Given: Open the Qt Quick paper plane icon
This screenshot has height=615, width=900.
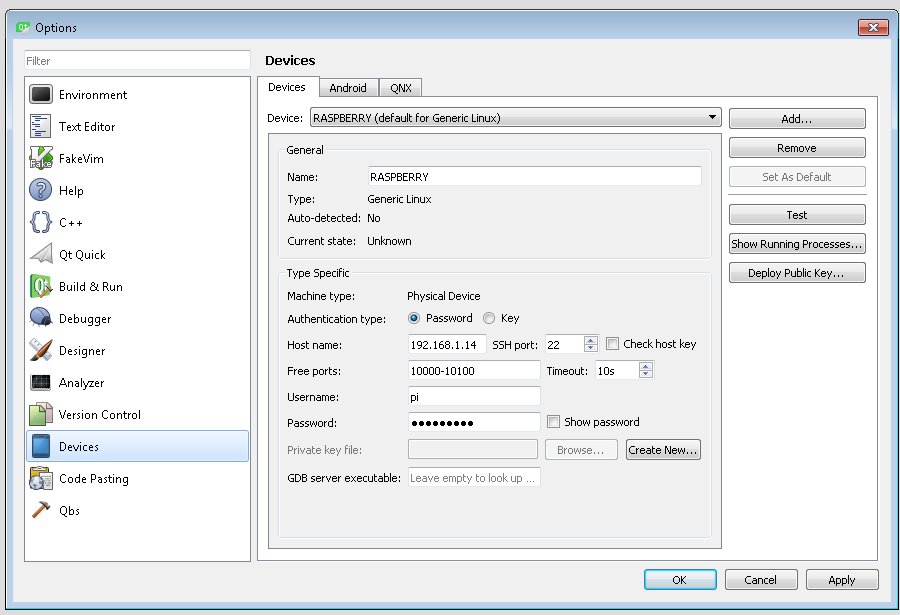Looking at the screenshot, I should click(x=41, y=254).
